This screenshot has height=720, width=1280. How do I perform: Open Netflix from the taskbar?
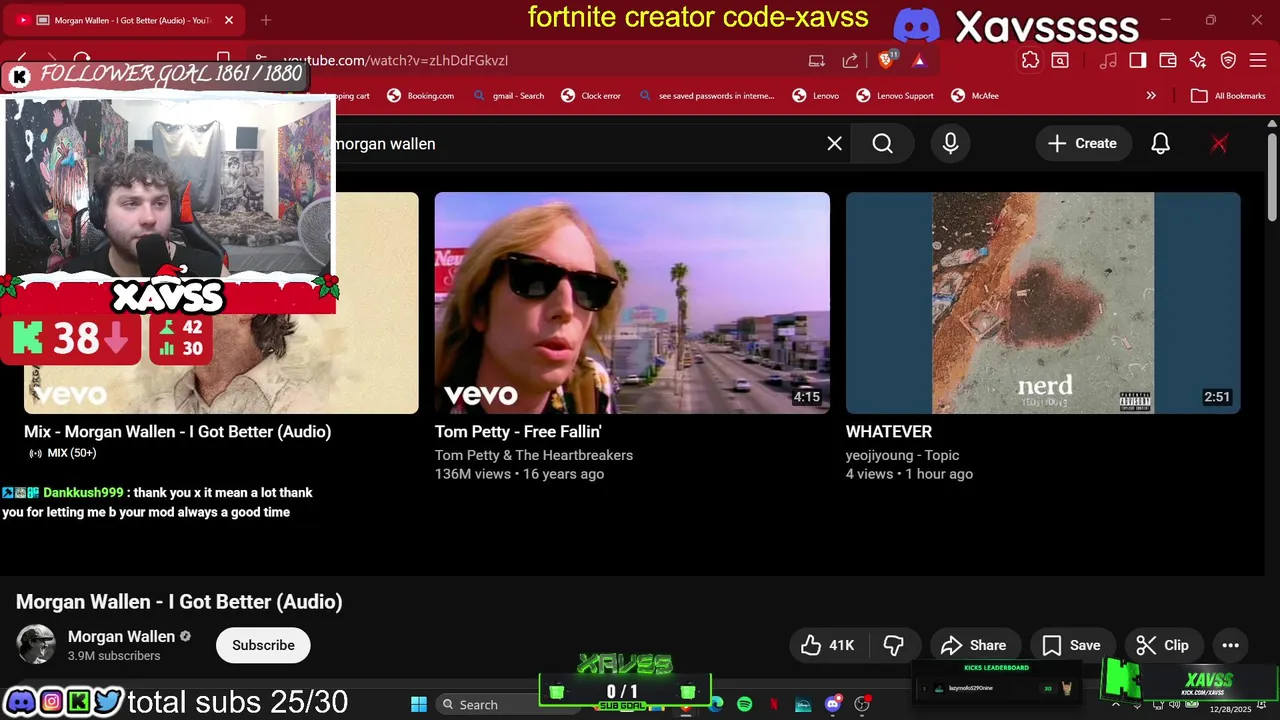[x=774, y=704]
